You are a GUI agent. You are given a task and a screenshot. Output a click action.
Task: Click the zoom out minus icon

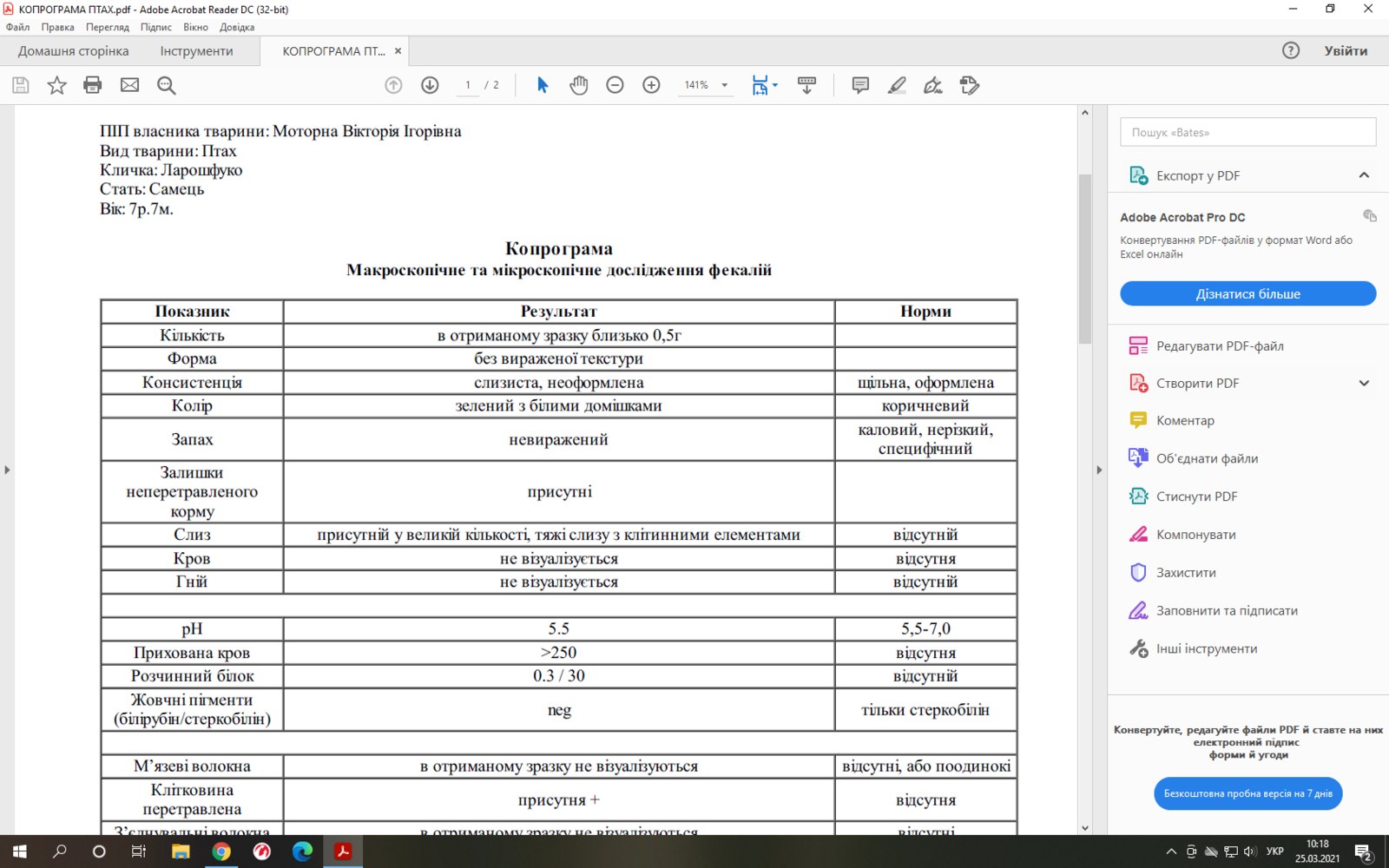tap(615, 85)
